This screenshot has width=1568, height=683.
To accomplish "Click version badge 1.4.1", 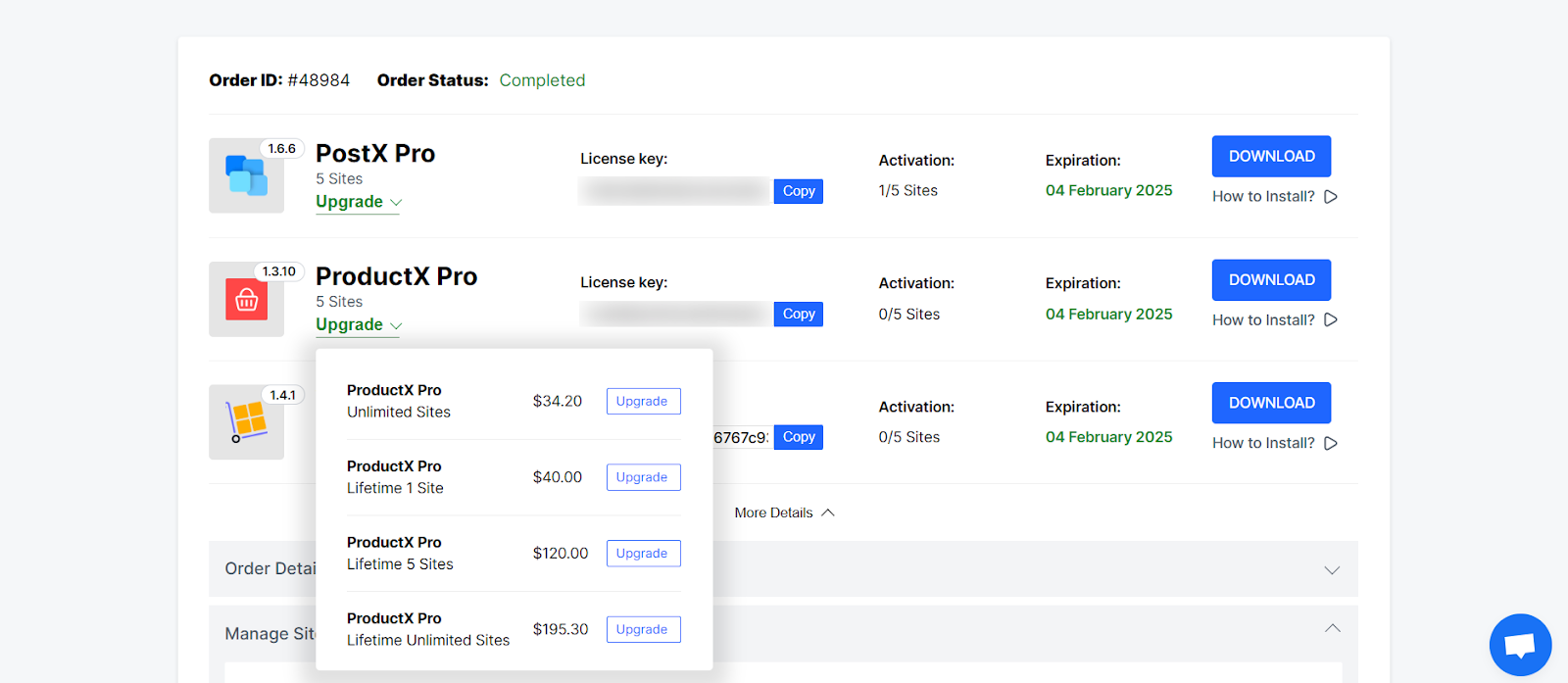I will pyautogui.click(x=282, y=395).
